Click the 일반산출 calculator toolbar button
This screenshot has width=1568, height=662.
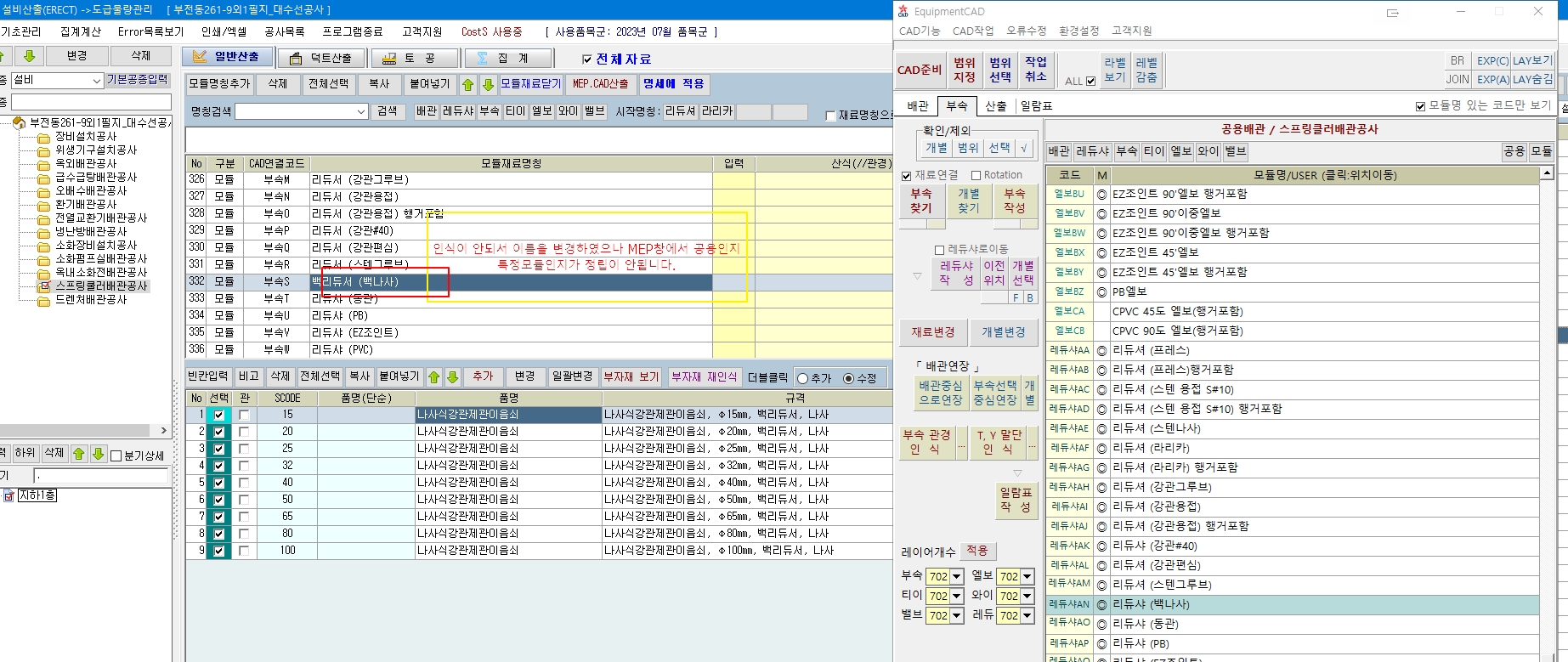[x=227, y=57]
